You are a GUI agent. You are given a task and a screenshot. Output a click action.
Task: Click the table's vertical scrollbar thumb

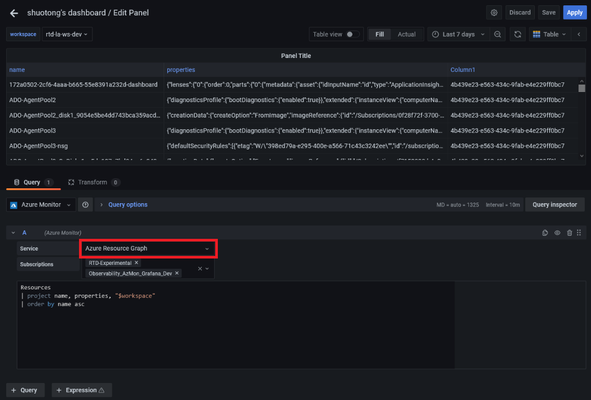pos(582,88)
